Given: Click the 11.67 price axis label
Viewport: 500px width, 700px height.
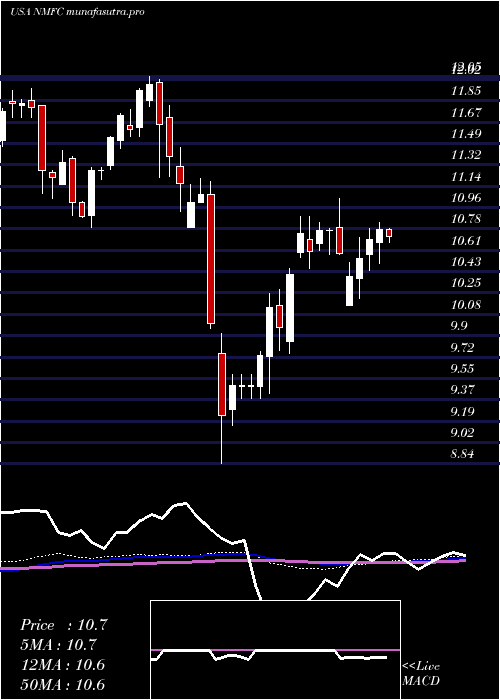Looking at the screenshot, I should pos(466,113).
